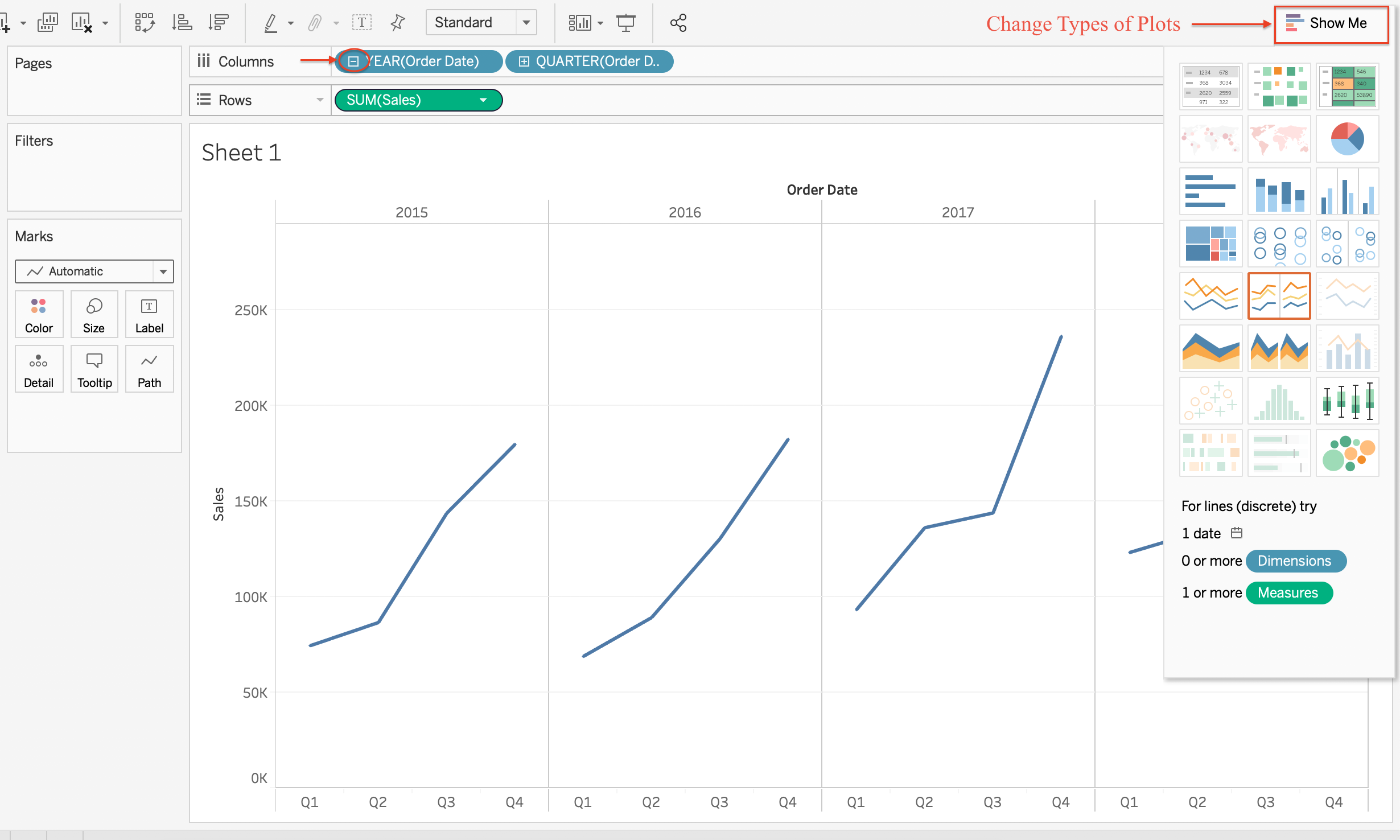Click the Color button in Marks card
This screenshot has width=1400, height=840.
pos(39,315)
